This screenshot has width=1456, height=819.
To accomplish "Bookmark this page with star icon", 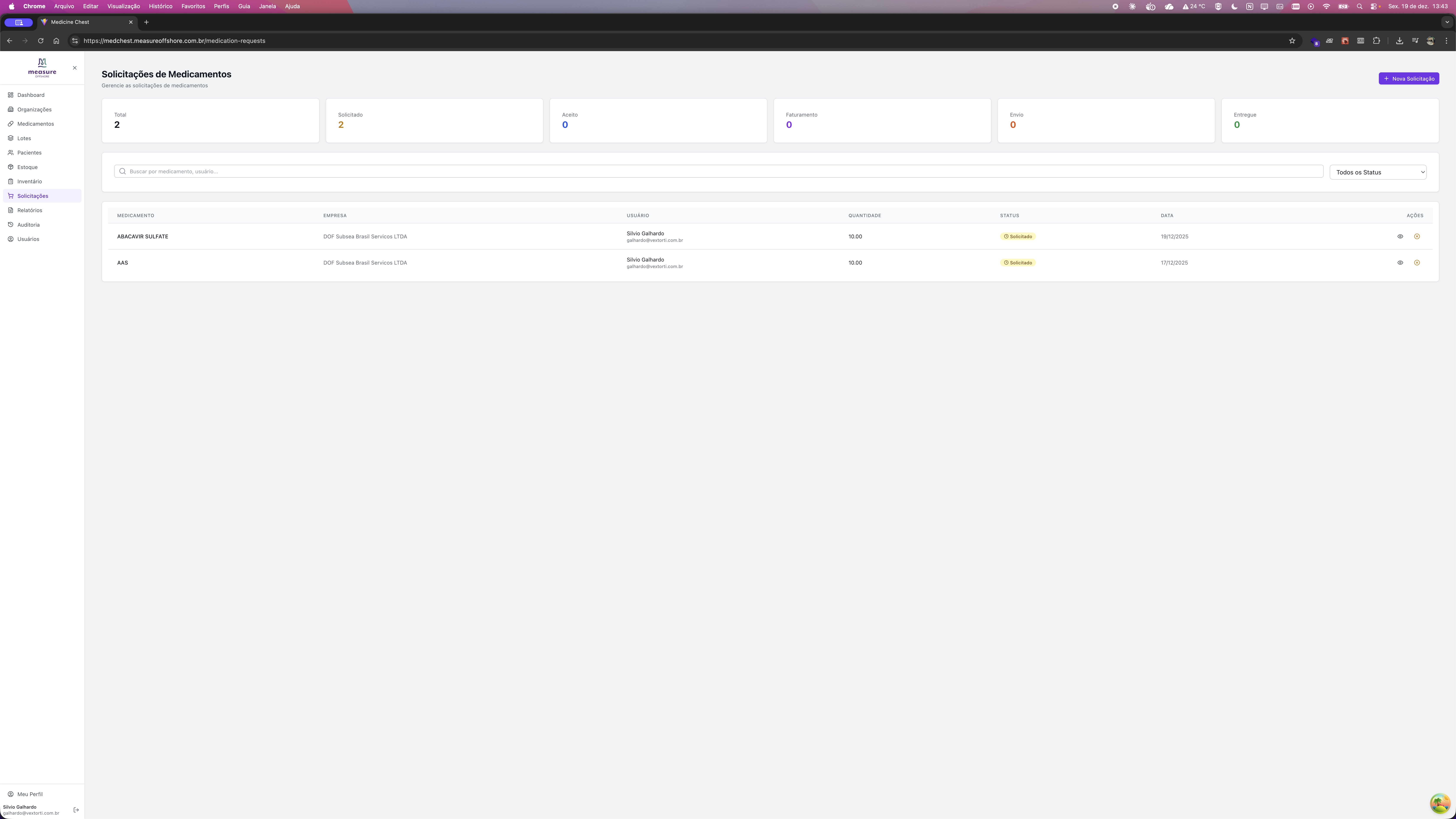I will click(x=1292, y=41).
